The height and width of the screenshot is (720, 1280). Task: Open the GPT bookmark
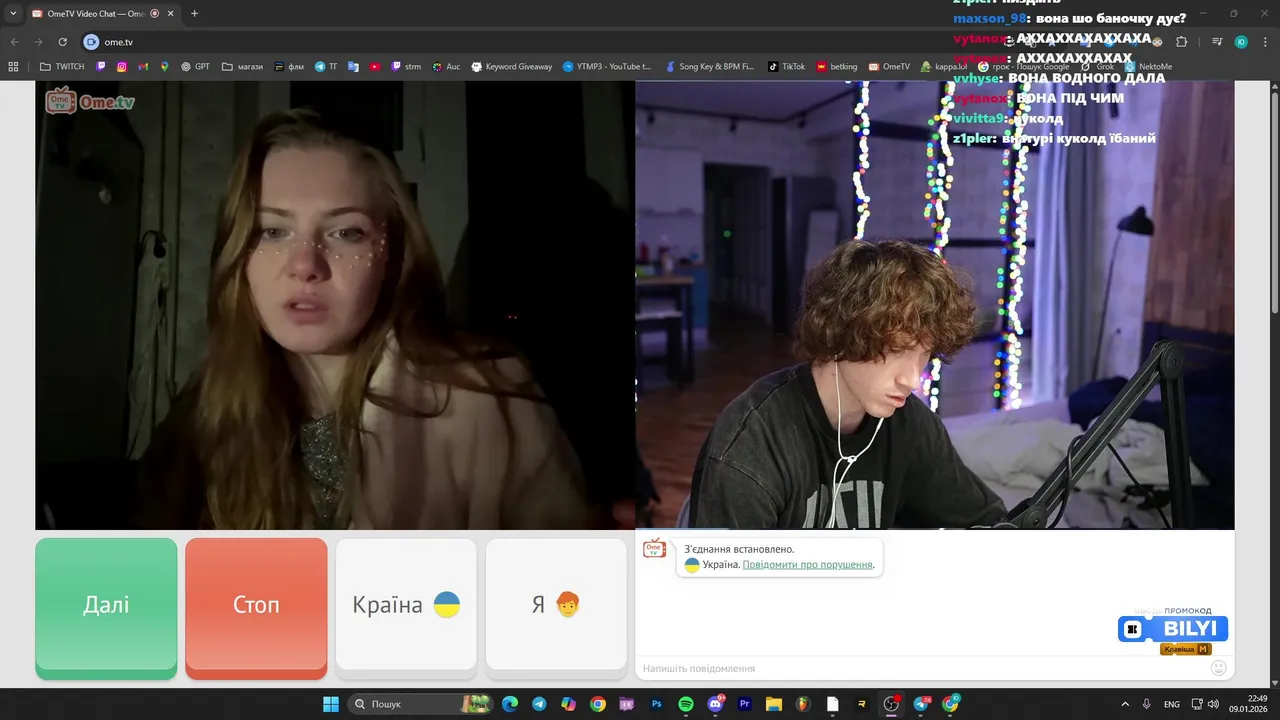tap(195, 67)
